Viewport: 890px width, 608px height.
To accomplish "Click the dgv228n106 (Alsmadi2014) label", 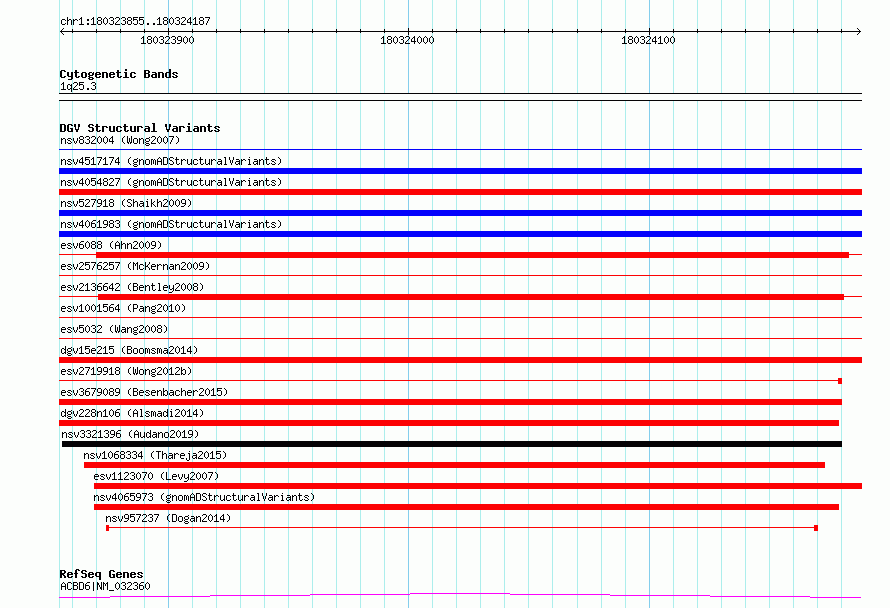I will click(x=132, y=413).
